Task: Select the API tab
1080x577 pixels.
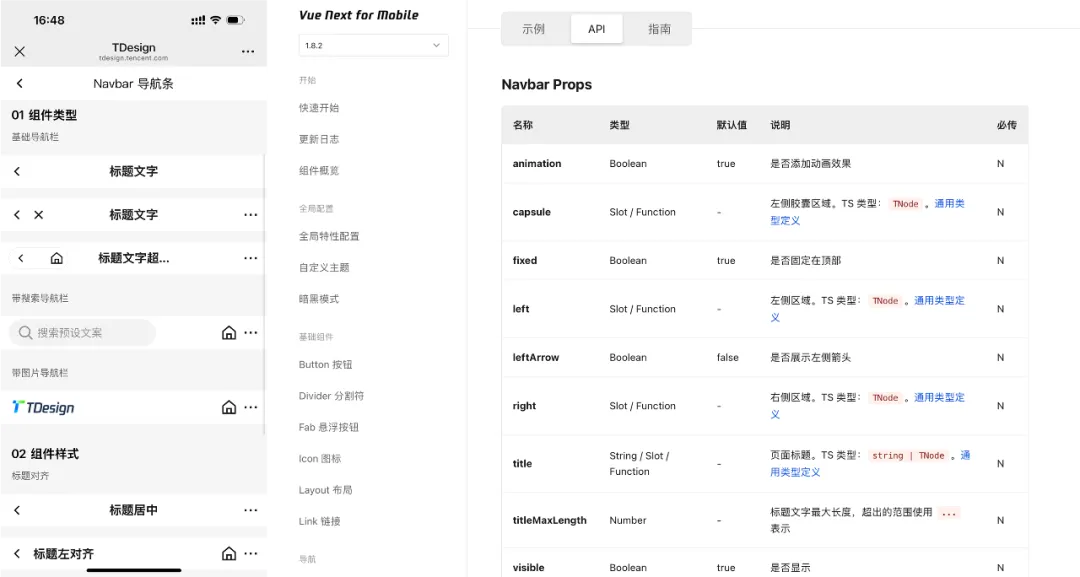Action: (596, 29)
